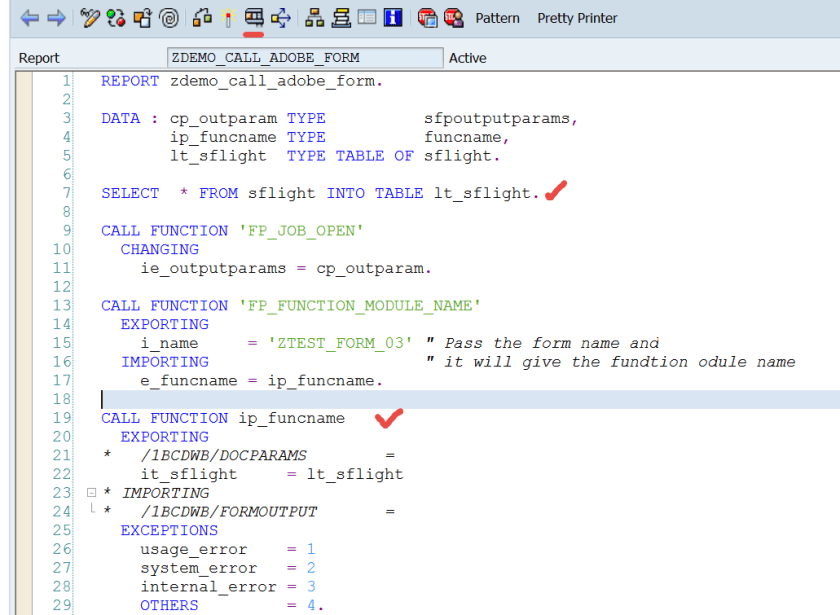
Task: Click EXCEPTIONS keyword on line 25
Action: (169, 530)
